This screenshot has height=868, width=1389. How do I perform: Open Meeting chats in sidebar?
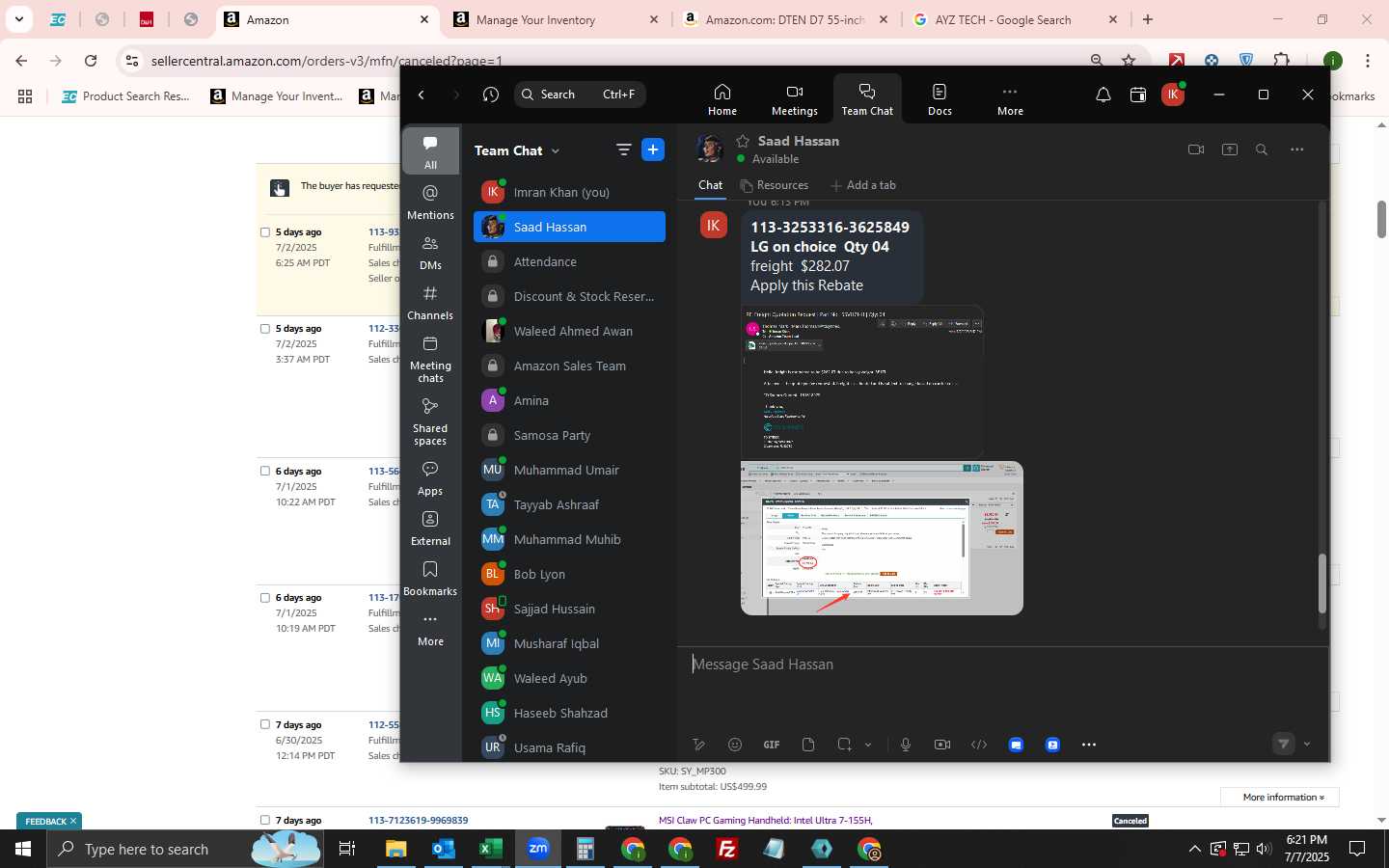coord(430,359)
